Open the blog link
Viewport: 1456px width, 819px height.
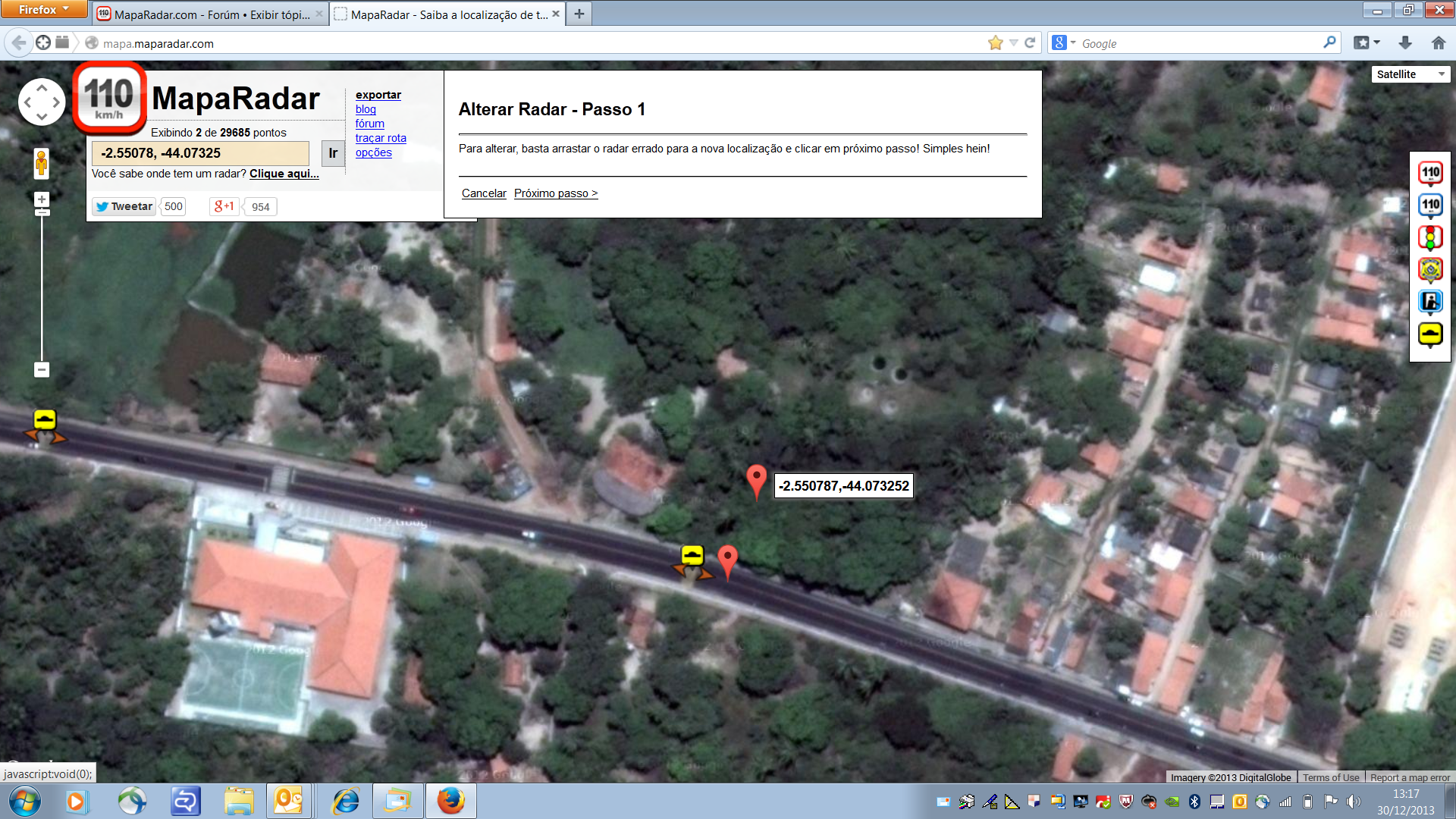366,109
